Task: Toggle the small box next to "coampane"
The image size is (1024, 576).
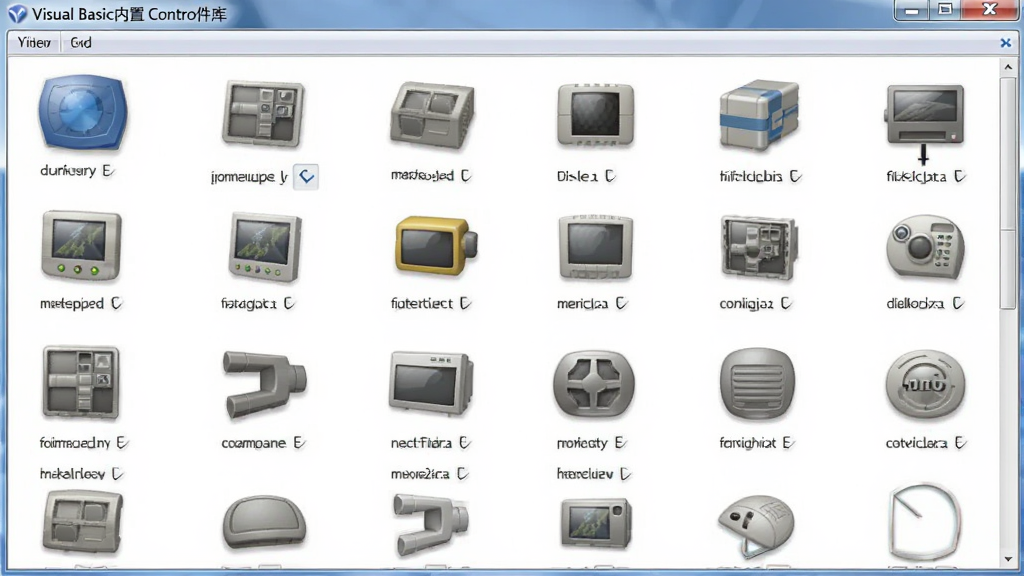Action: [298, 443]
